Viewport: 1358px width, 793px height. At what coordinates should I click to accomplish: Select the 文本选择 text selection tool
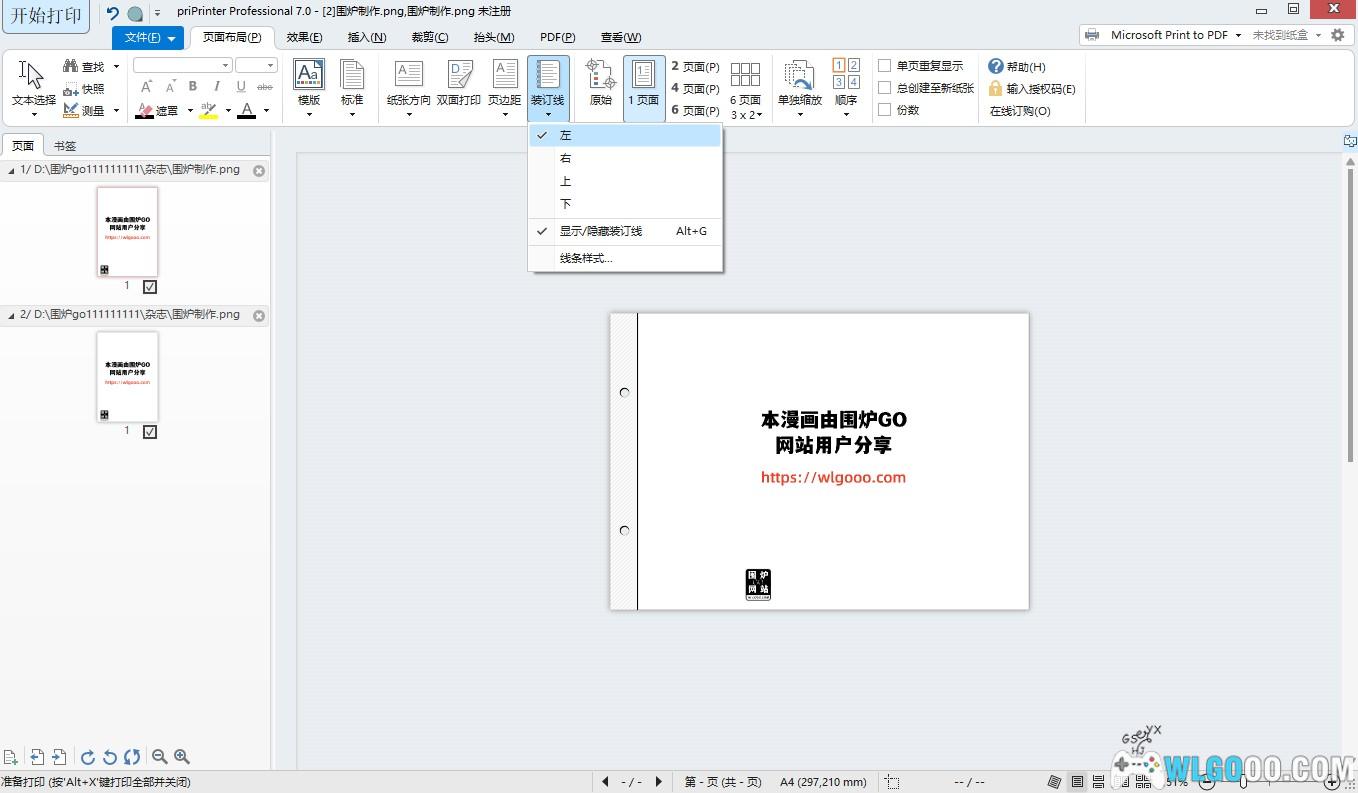point(33,82)
